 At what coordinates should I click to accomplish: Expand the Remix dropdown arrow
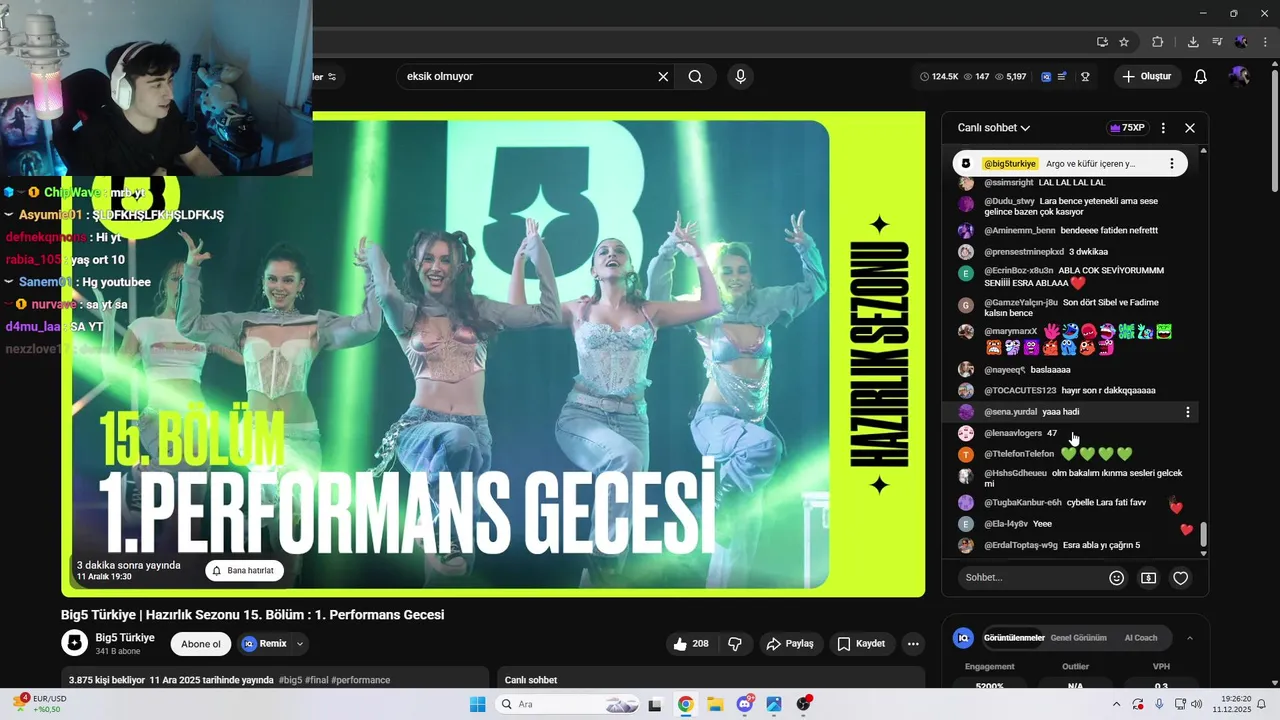point(300,644)
